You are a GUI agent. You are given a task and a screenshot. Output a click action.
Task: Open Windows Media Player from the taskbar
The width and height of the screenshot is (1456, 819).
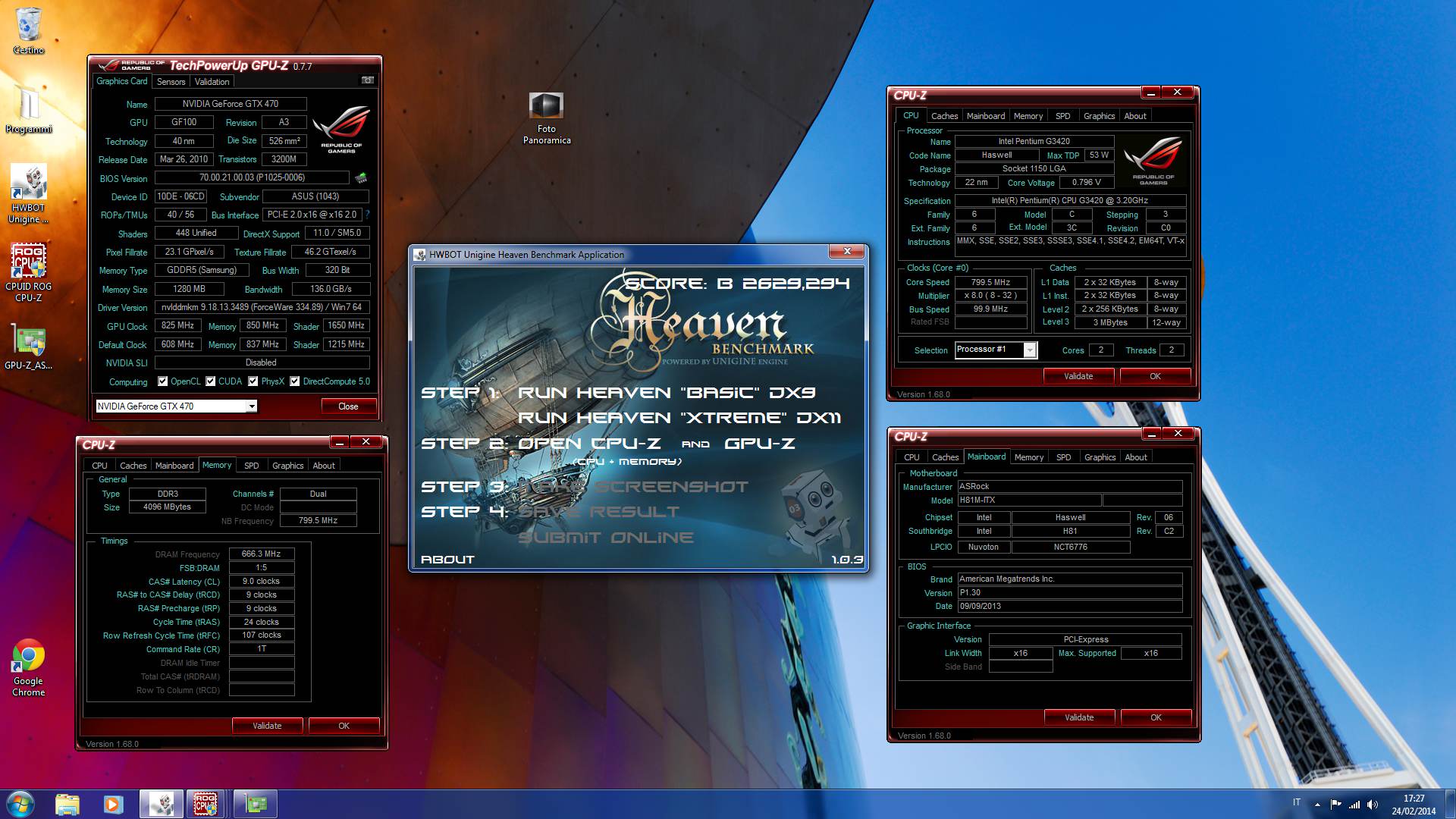click(x=112, y=804)
